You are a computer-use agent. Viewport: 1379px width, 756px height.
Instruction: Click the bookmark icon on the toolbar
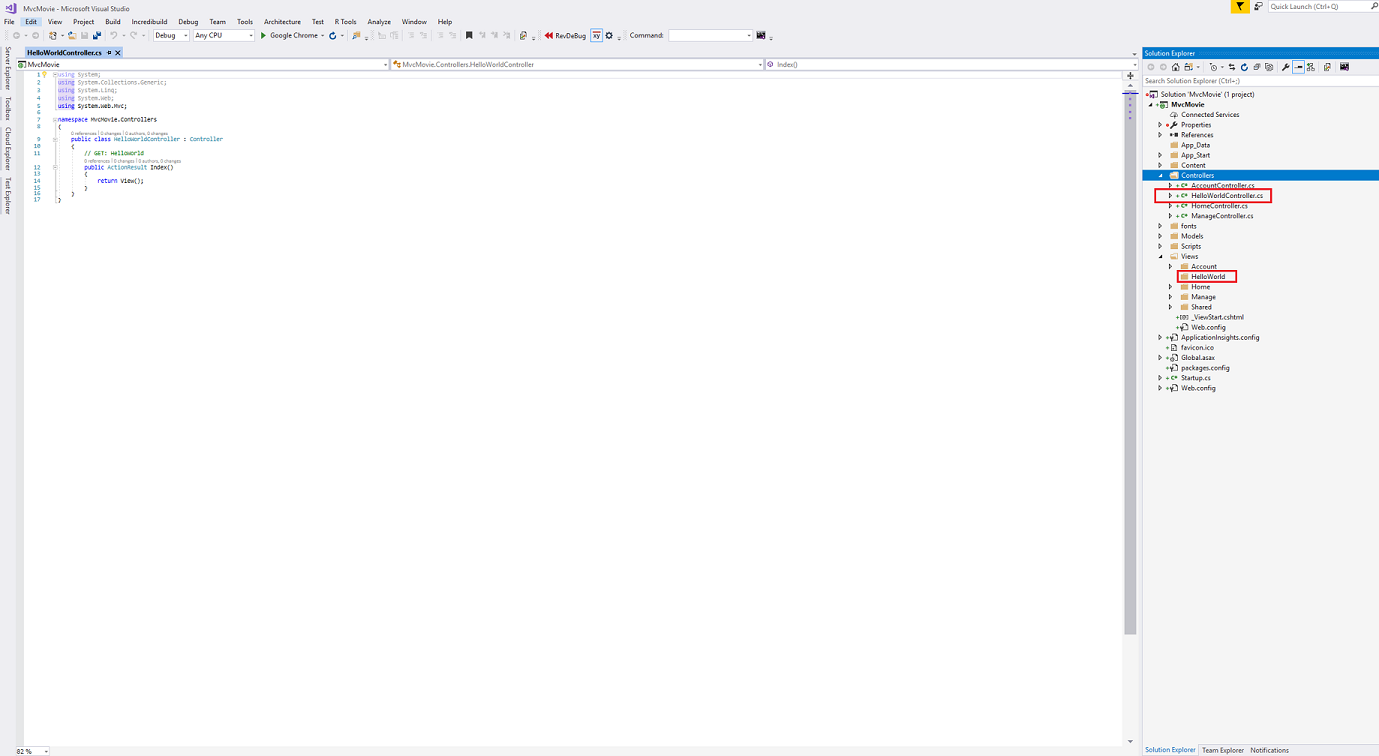click(470, 36)
